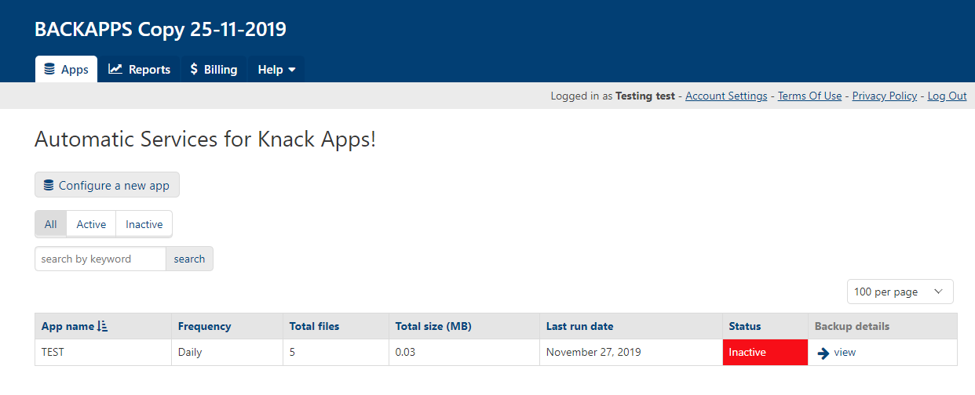Sort by Last run date column header
This screenshot has height=395, width=975.
coord(580,326)
